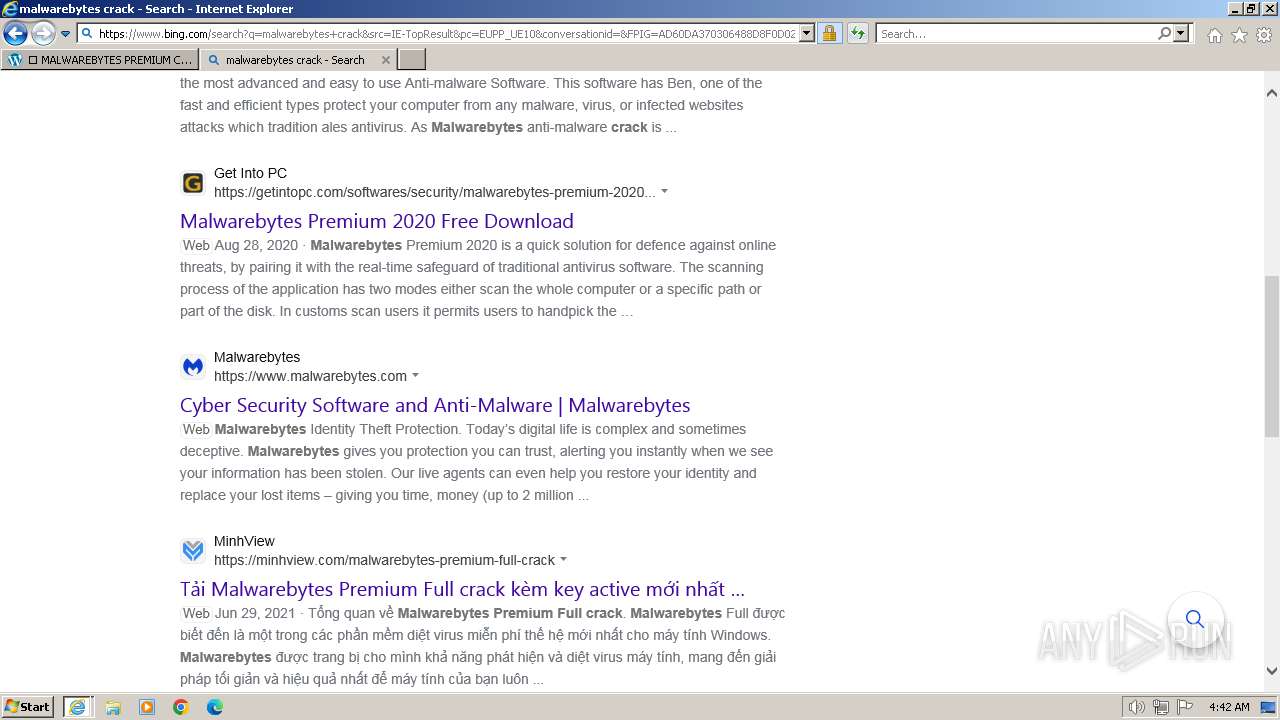Viewport: 1280px width, 720px height.
Task: Open Favorites star icon
Action: coord(1239,35)
